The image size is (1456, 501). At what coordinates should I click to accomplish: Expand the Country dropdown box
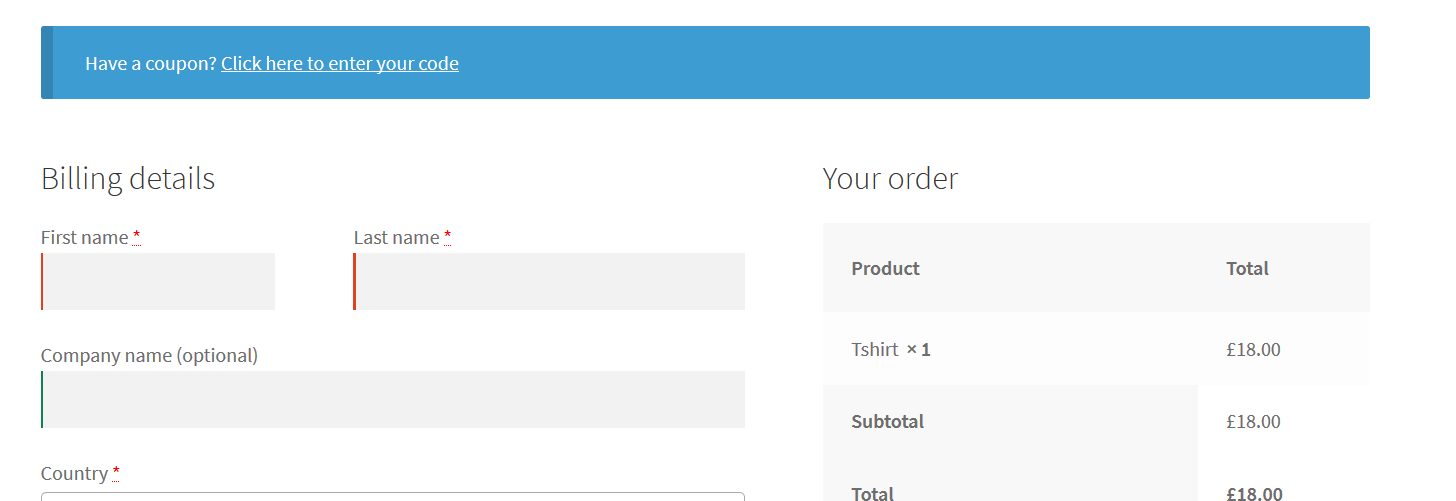click(393, 496)
